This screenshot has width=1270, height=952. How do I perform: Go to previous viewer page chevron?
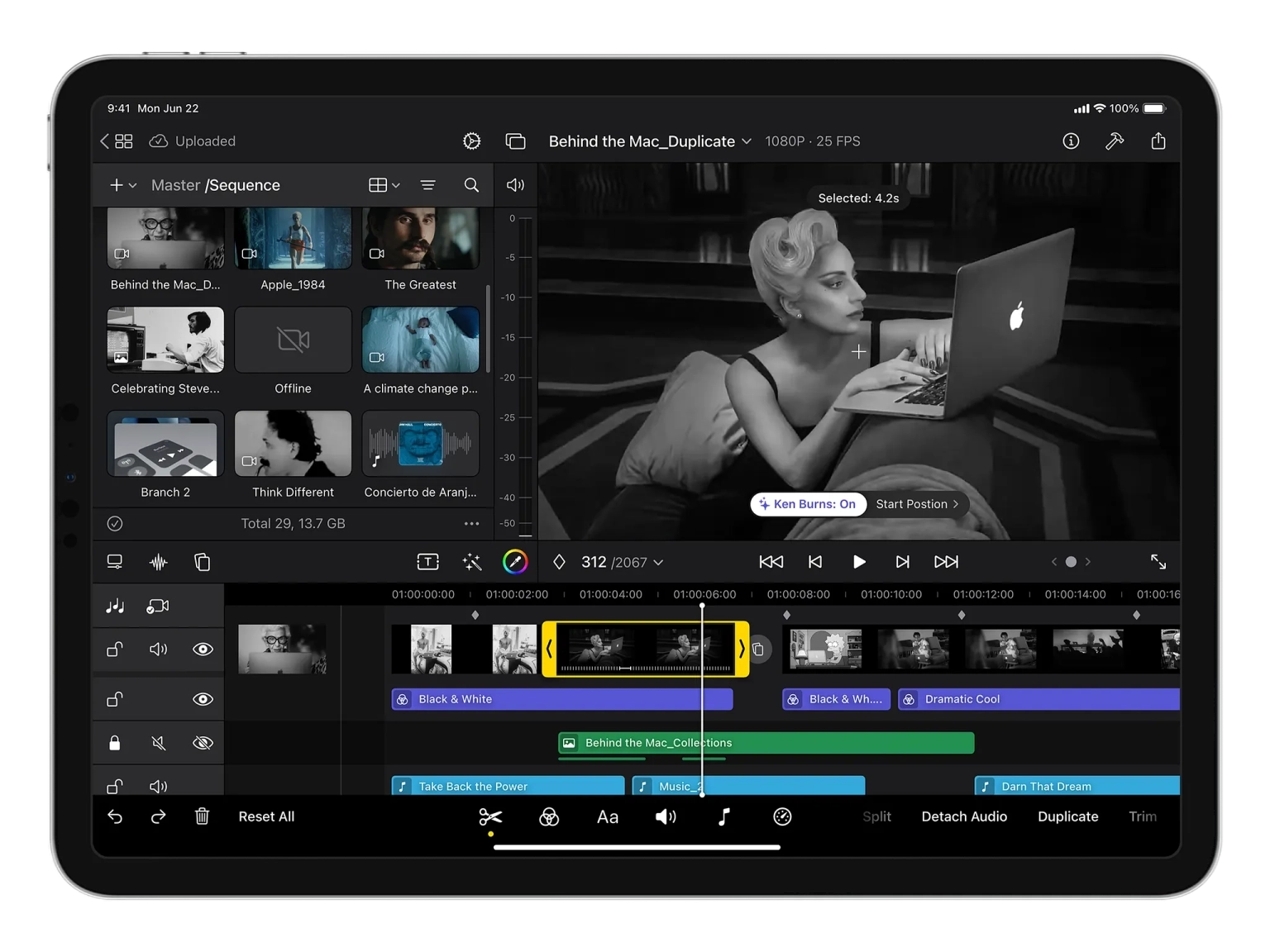1054,562
